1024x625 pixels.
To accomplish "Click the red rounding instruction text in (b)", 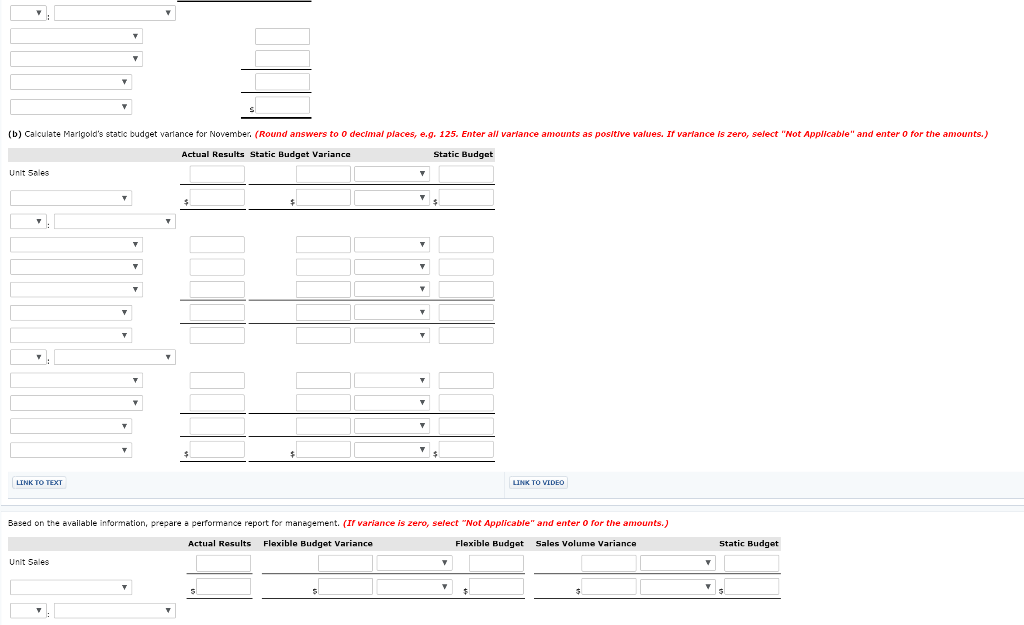I will [621, 134].
